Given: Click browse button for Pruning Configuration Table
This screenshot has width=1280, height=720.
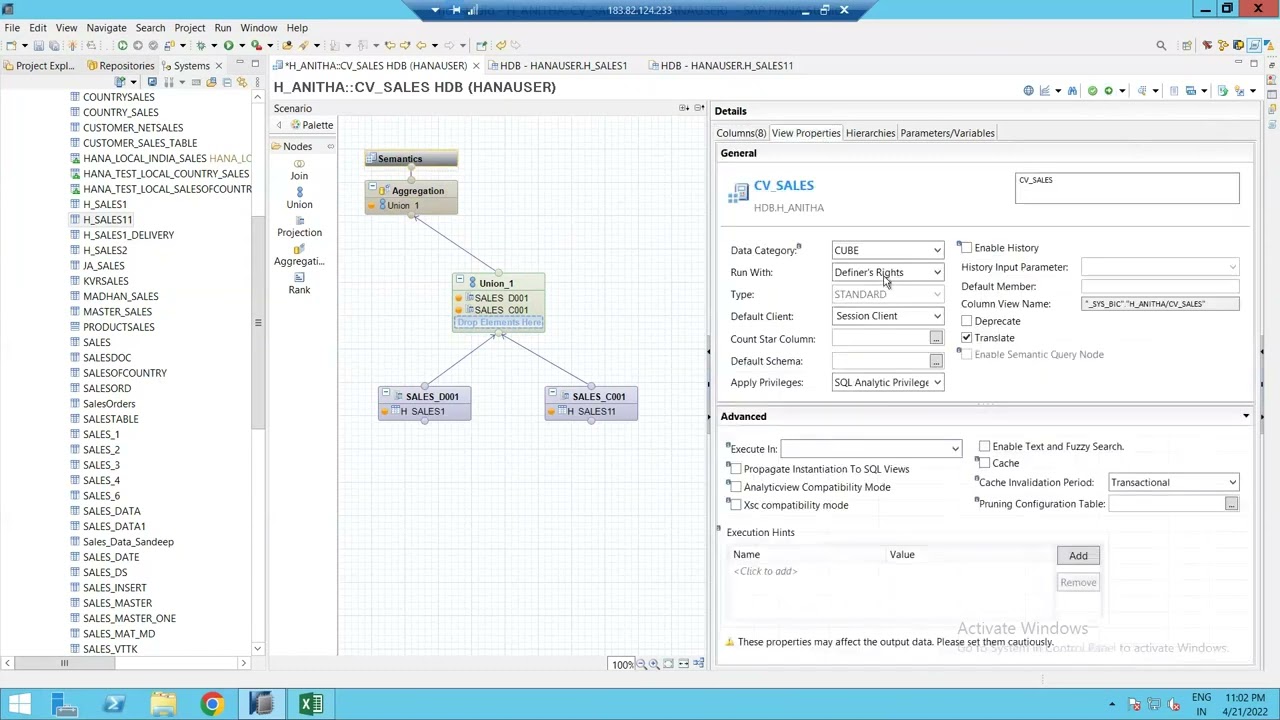Looking at the screenshot, I should 1231,504.
